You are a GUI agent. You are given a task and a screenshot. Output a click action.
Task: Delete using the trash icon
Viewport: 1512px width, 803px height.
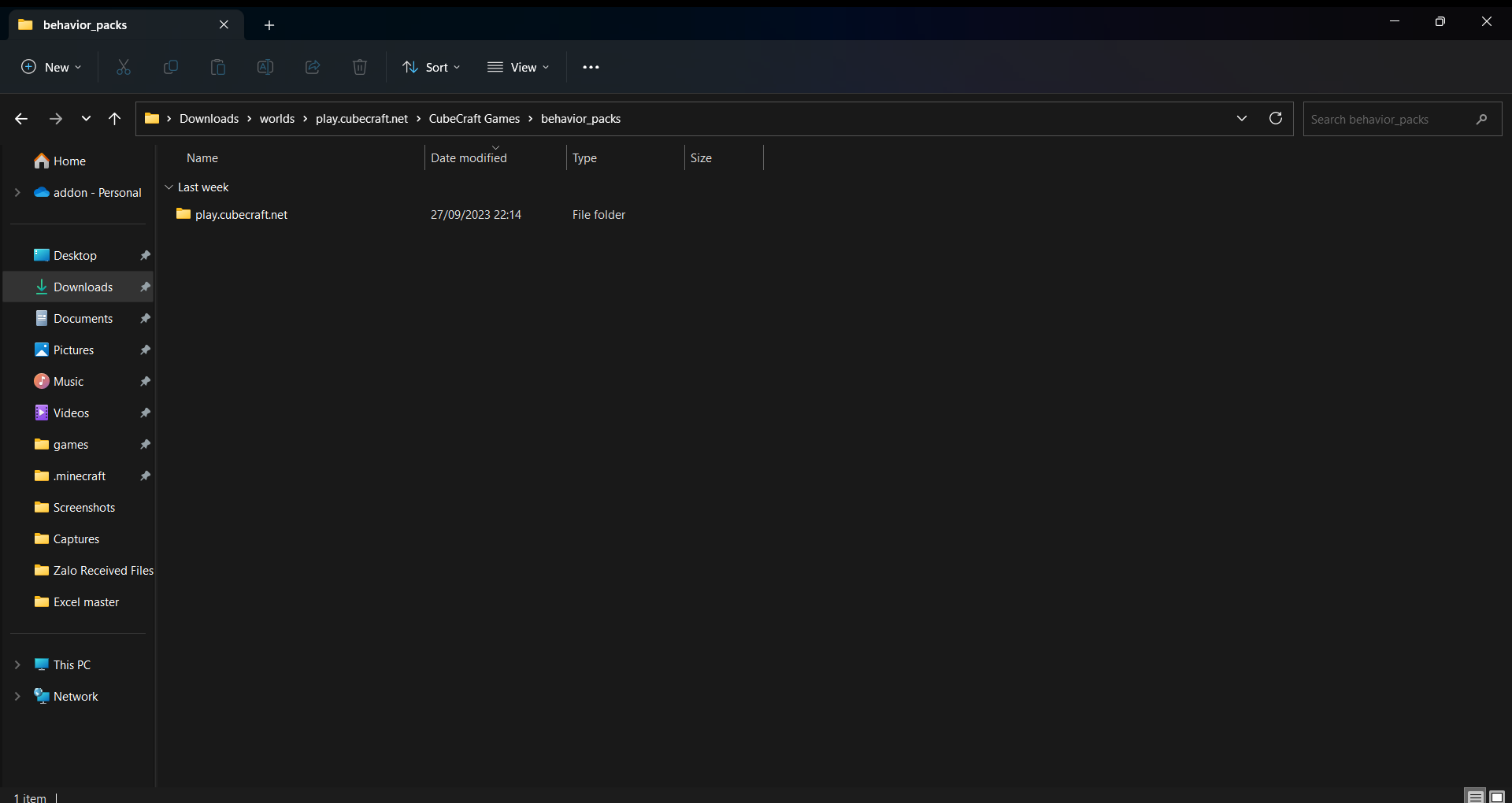tap(359, 67)
